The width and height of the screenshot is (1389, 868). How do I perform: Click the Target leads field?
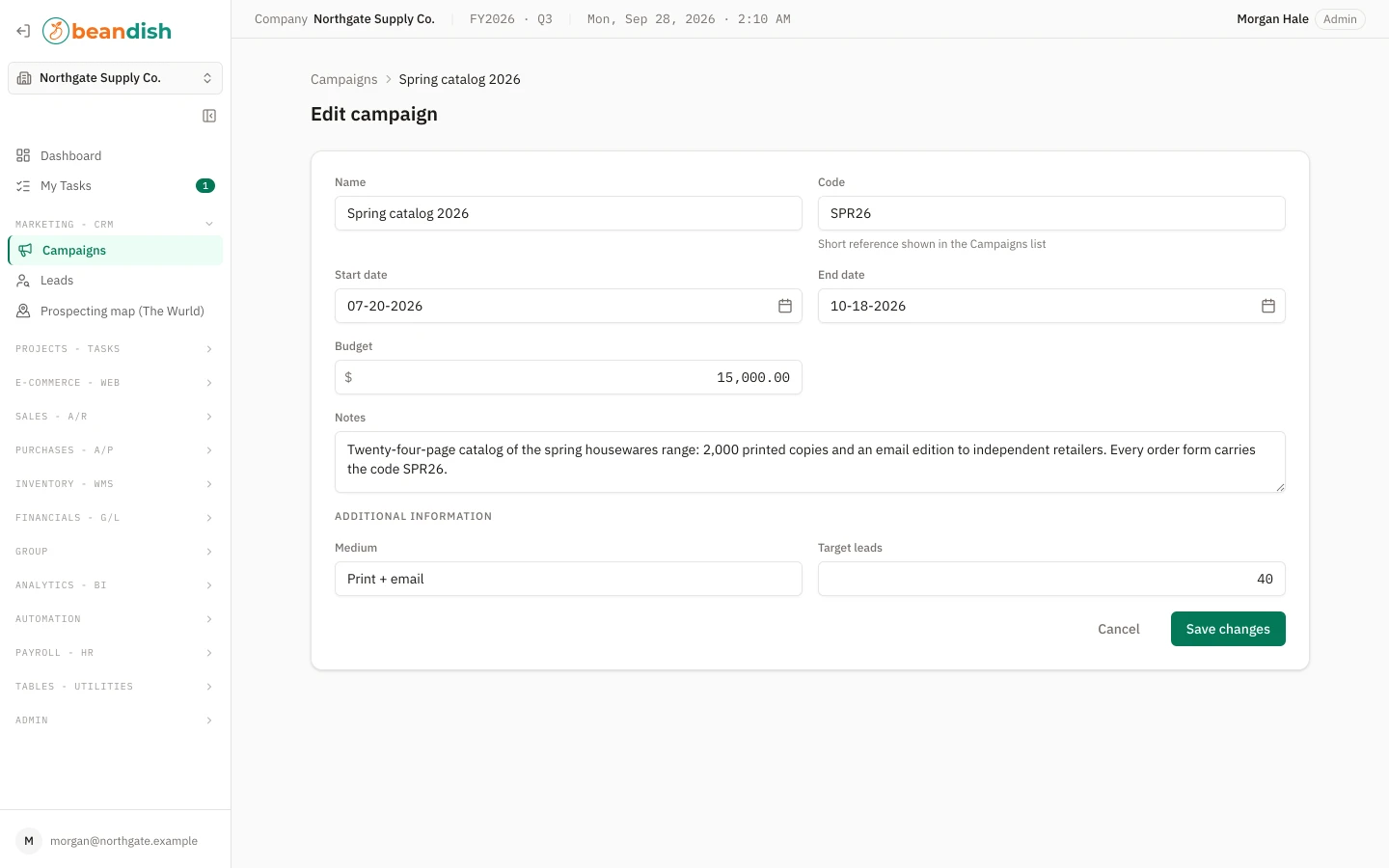pos(1051,579)
